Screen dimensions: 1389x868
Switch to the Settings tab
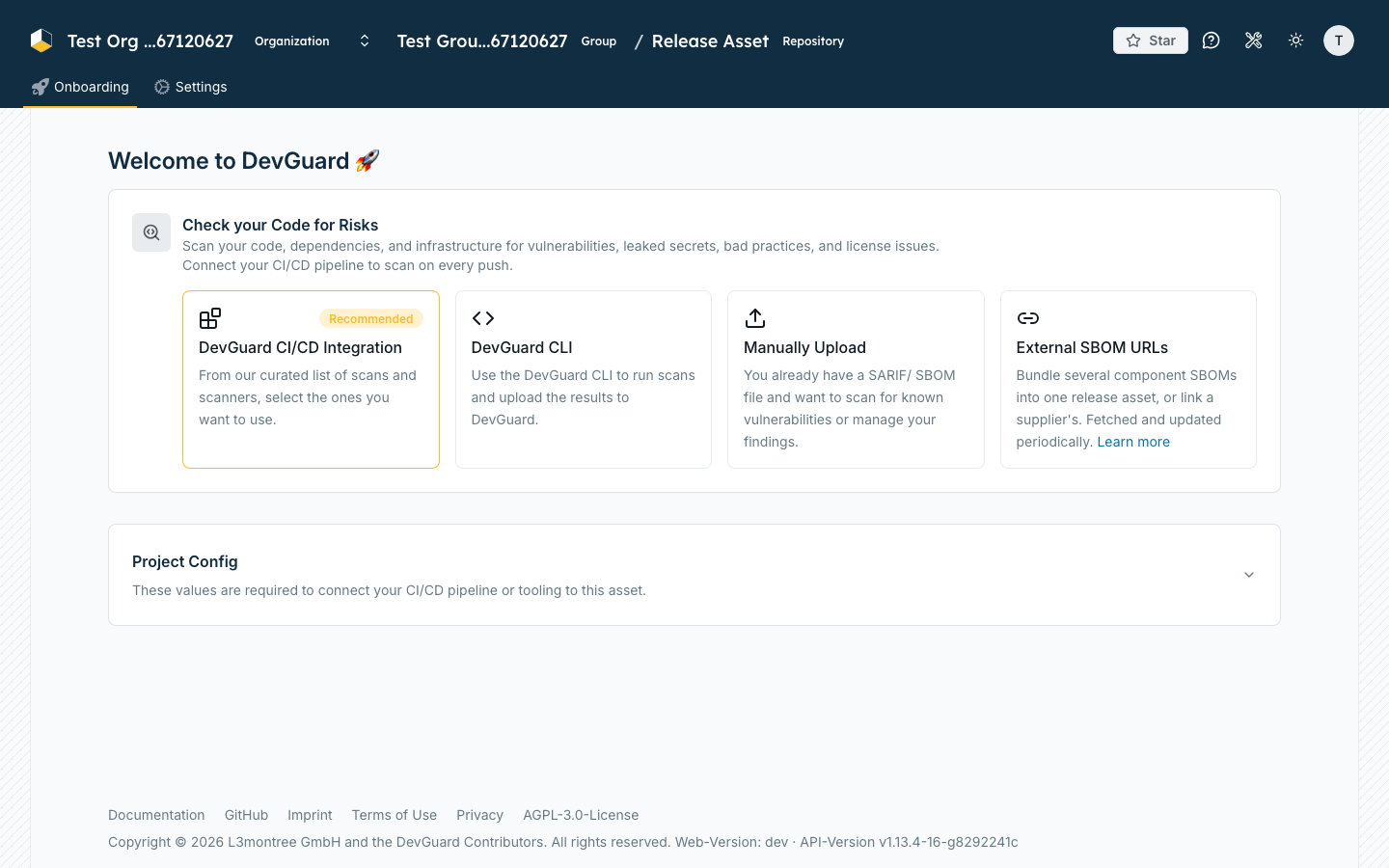click(x=191, y=87)
